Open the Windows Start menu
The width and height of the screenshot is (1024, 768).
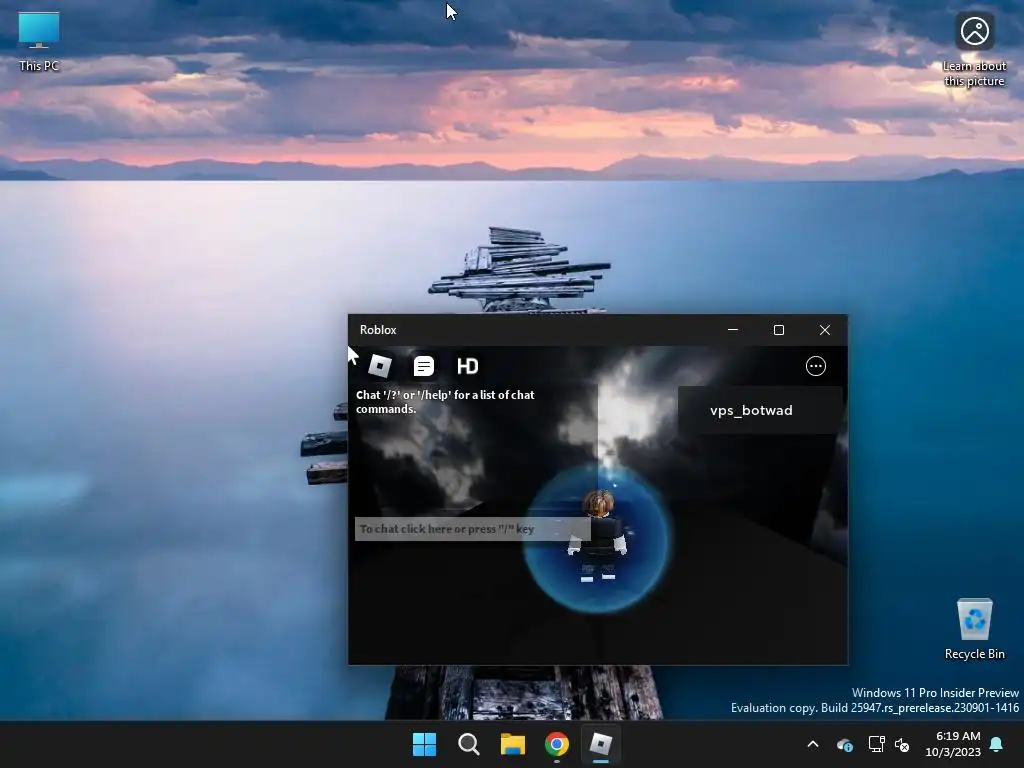pos(424,744)
